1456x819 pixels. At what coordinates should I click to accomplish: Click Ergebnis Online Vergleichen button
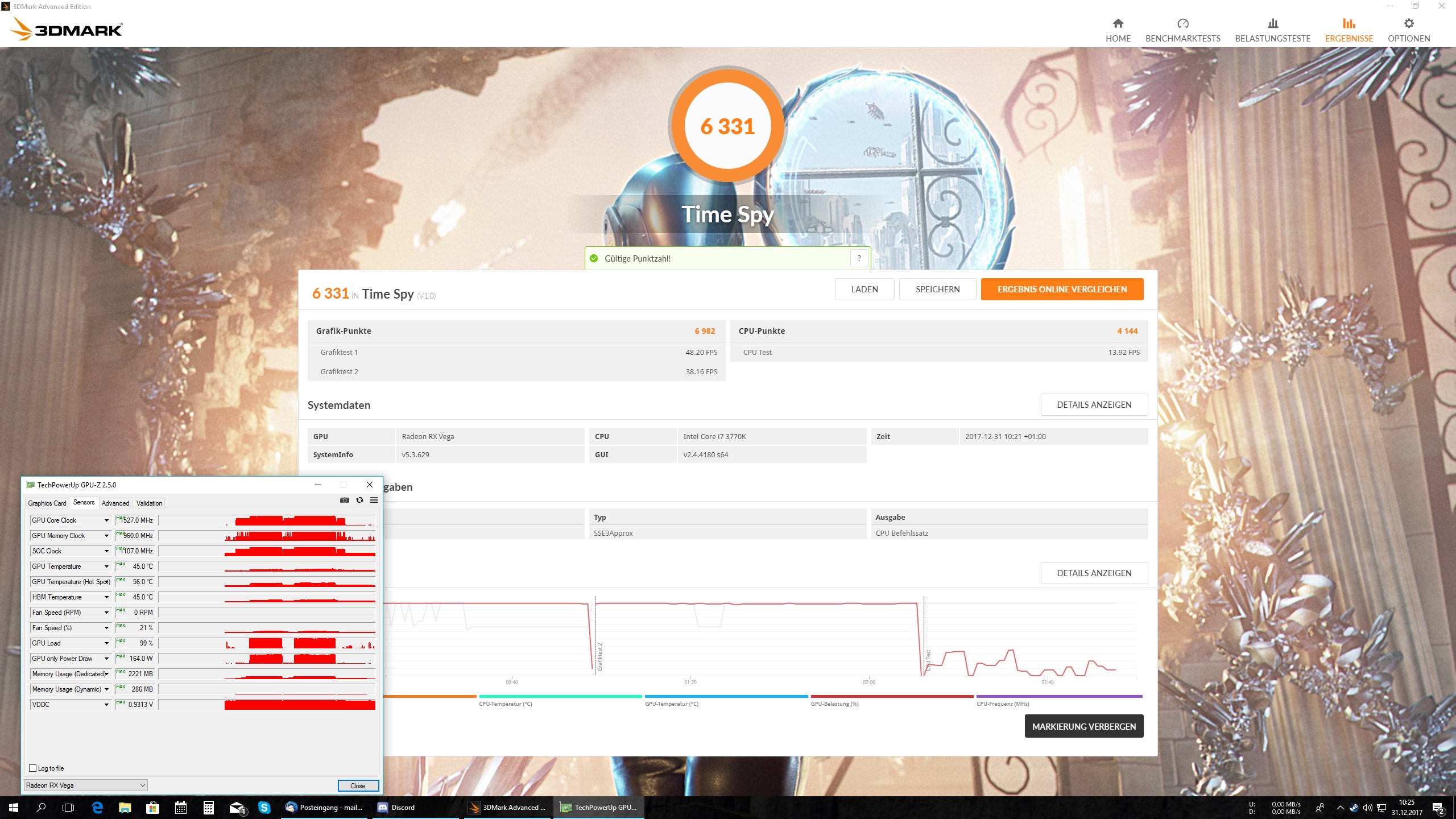click(1061, 289)
